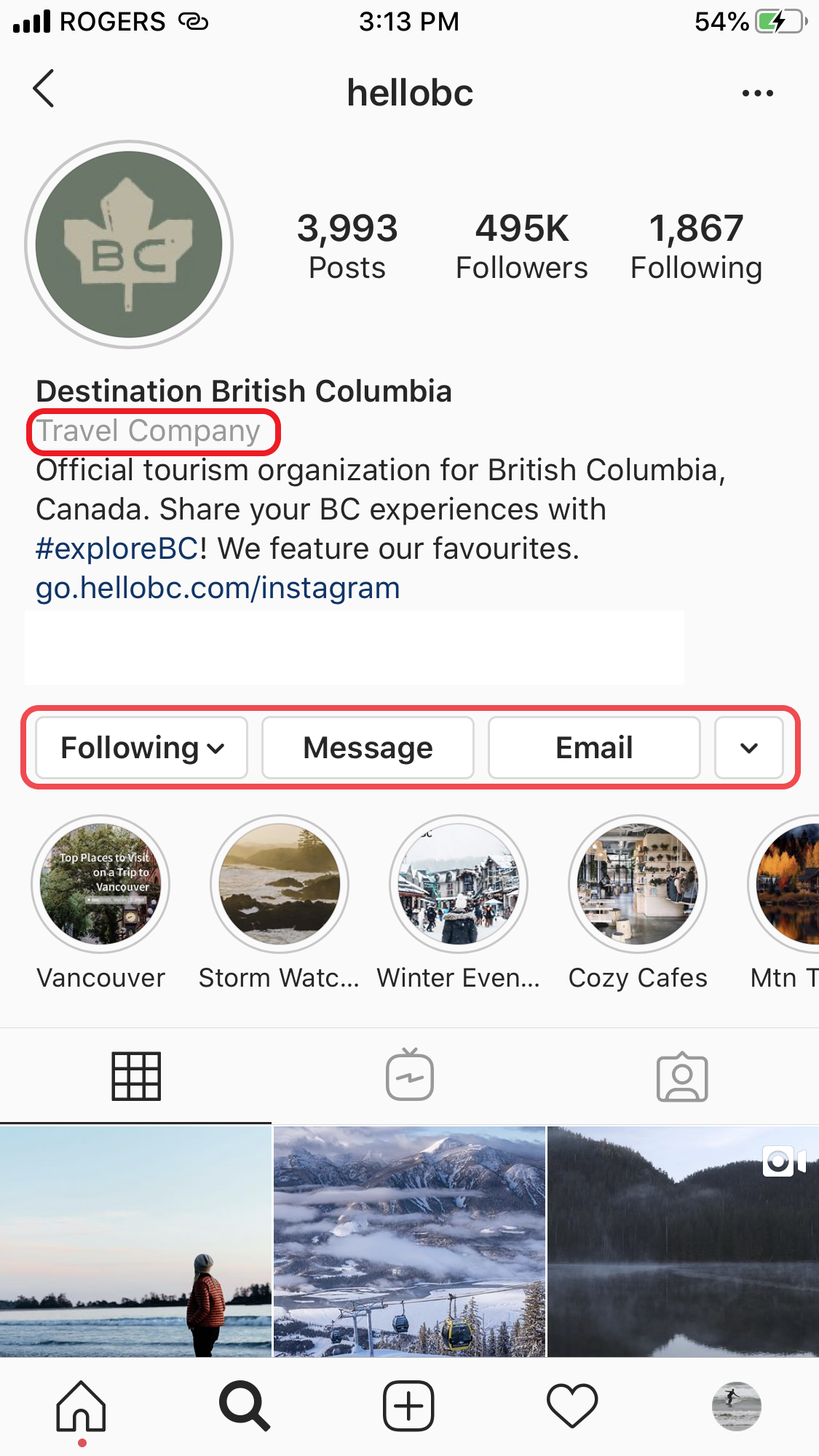Switch to the IGTV tab
Viewport: 819px width, 1456px height.
pos(410,1076)
